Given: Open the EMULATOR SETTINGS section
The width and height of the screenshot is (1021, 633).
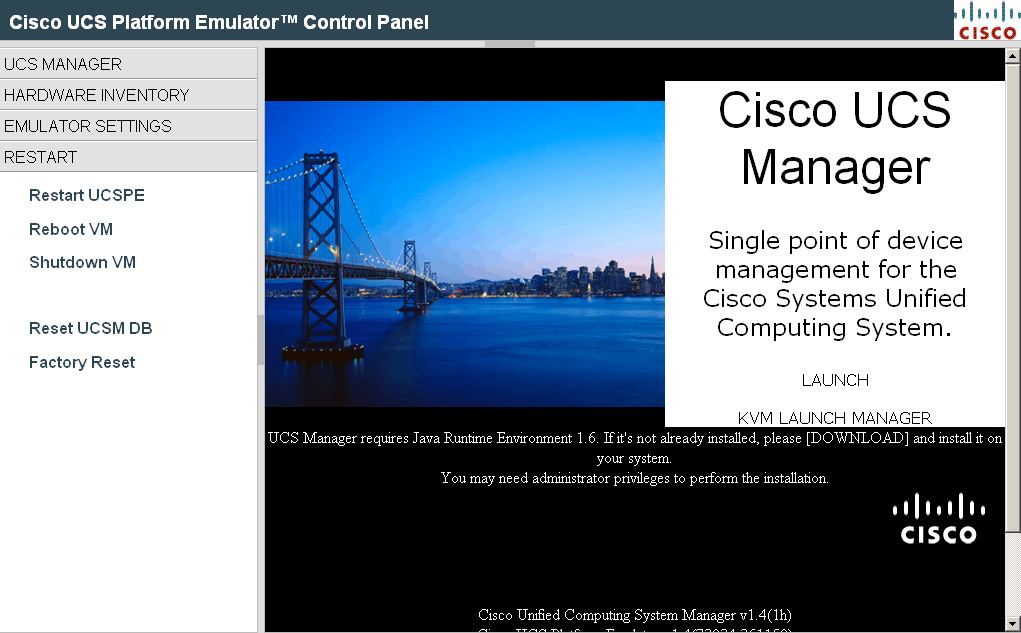Looking at the screenshot, I should tap(128, 126).
